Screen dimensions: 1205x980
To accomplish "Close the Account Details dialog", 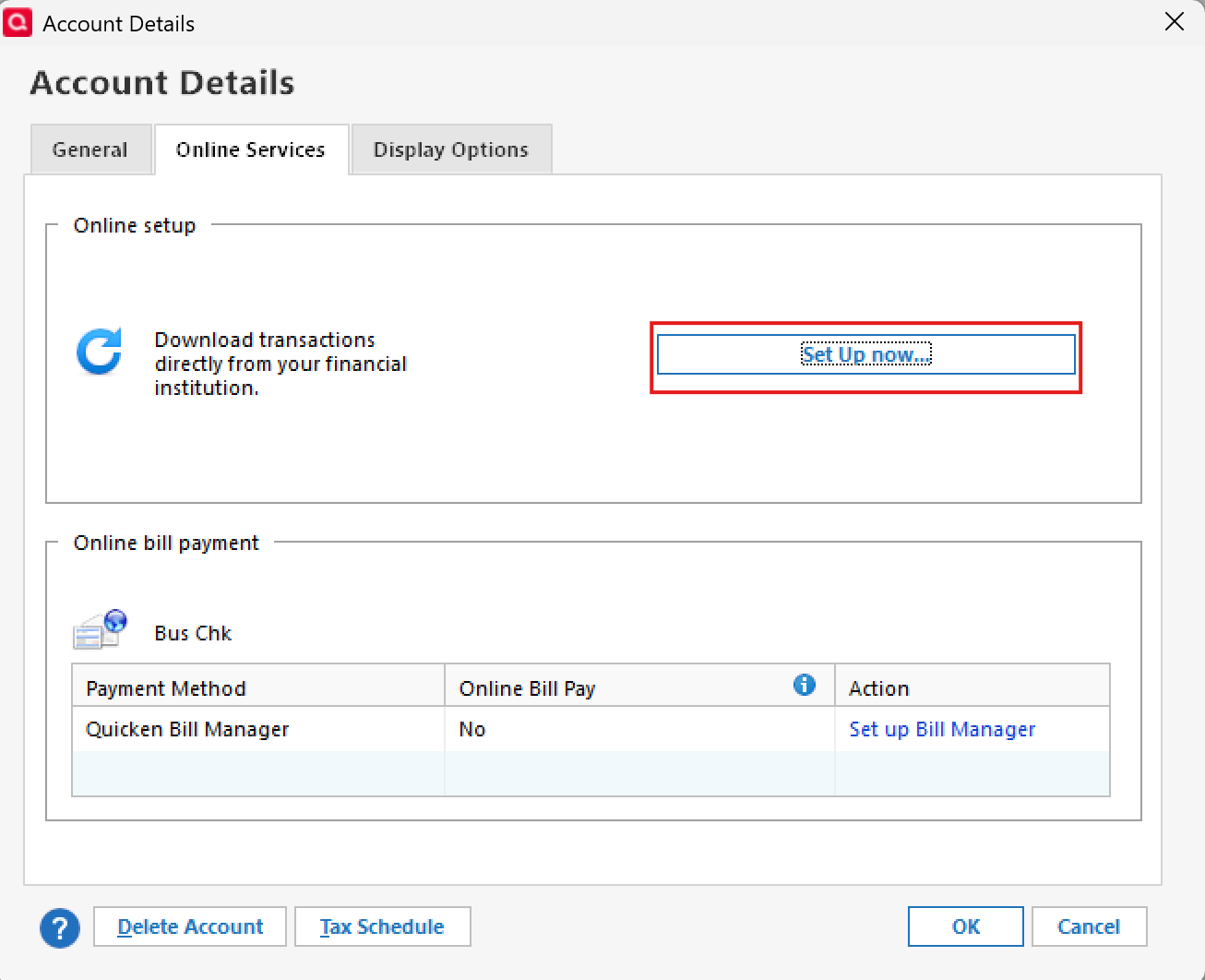I will [x=1174, y=22].
